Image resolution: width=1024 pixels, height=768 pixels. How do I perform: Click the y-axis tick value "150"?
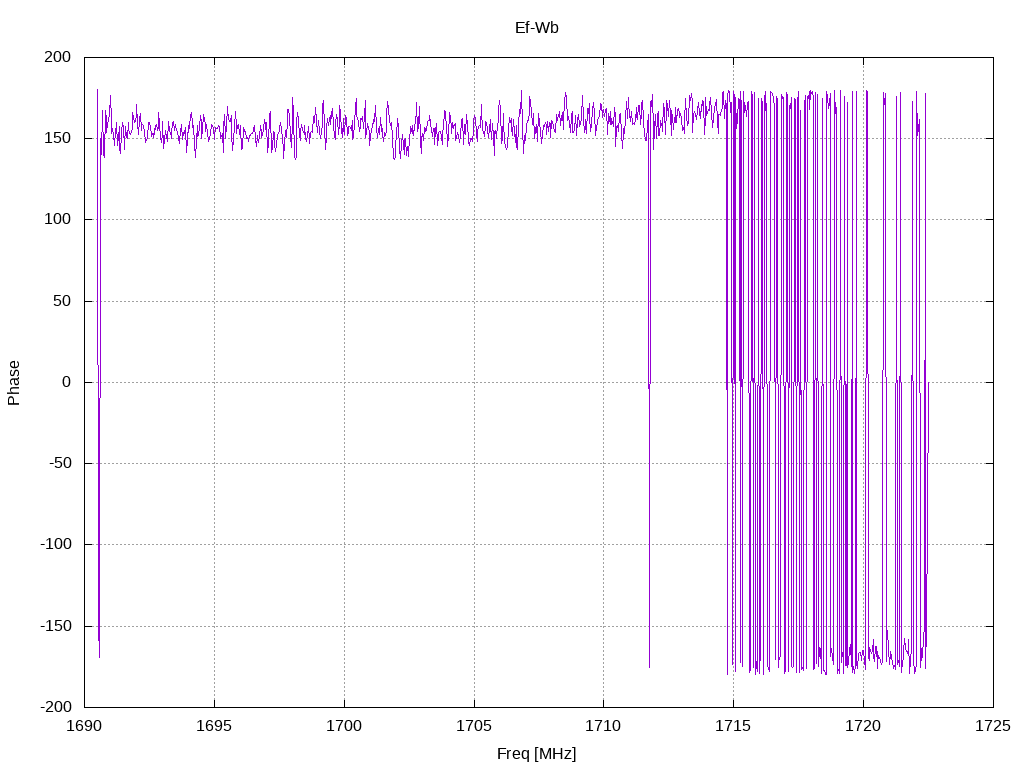pyautogui.click(x=57, y=138)
